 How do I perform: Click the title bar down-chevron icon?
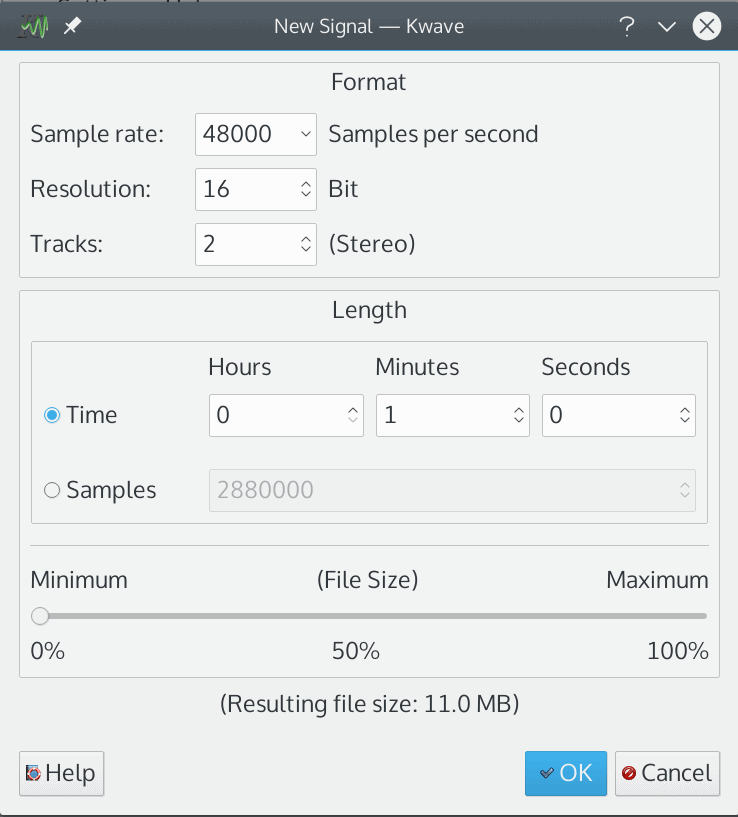point(667,27)
